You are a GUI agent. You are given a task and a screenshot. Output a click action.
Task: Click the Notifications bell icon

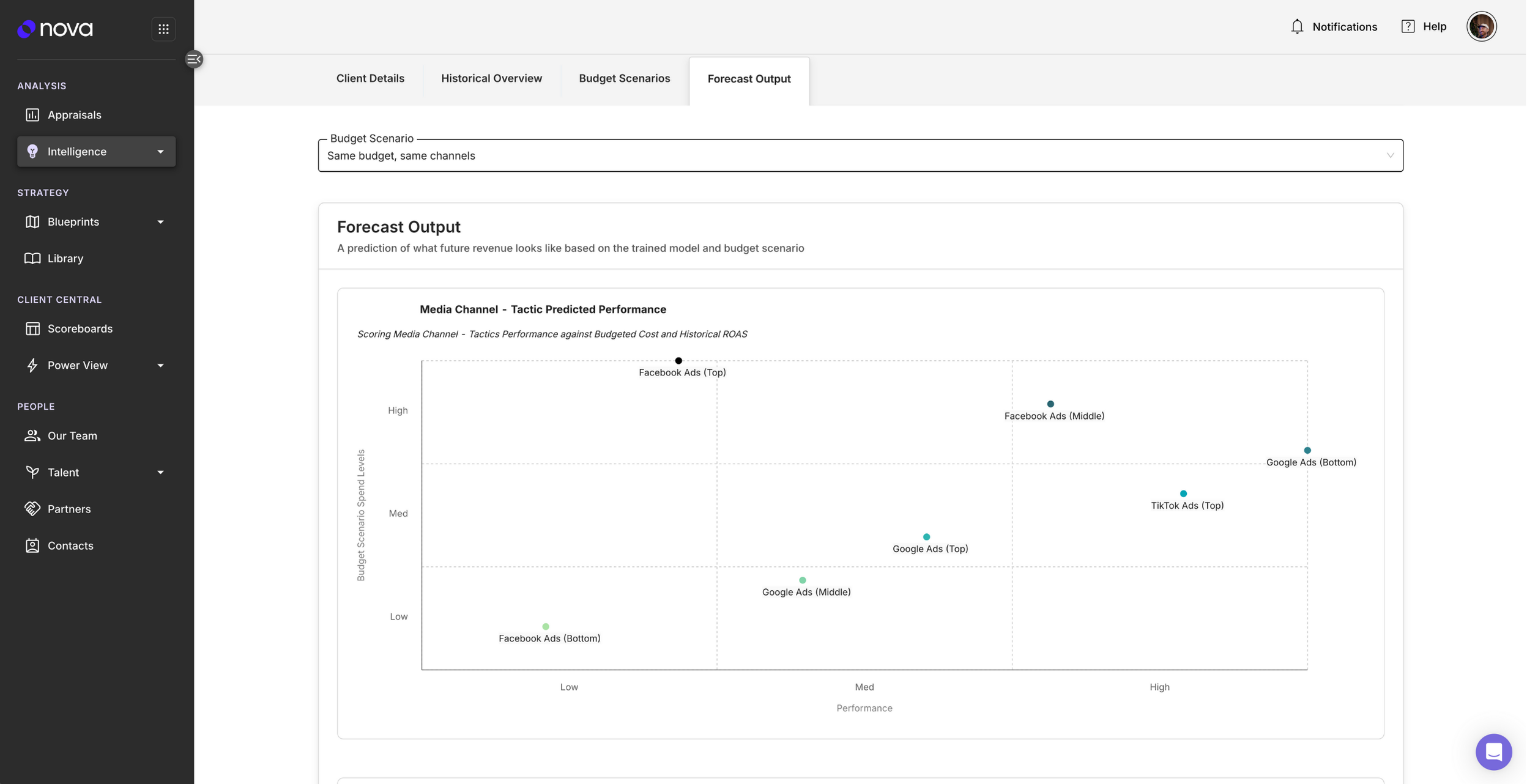[x=1297, y=26]
